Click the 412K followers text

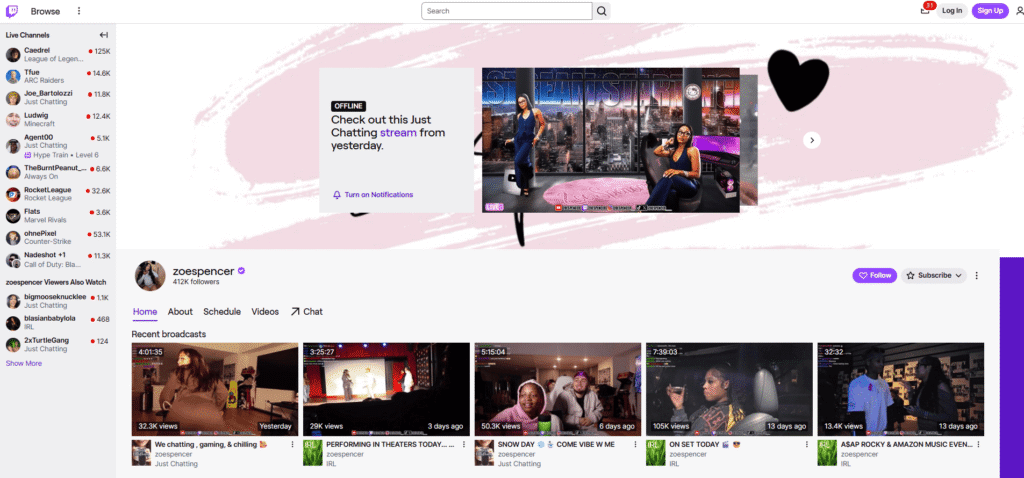[x=196, y=282]
